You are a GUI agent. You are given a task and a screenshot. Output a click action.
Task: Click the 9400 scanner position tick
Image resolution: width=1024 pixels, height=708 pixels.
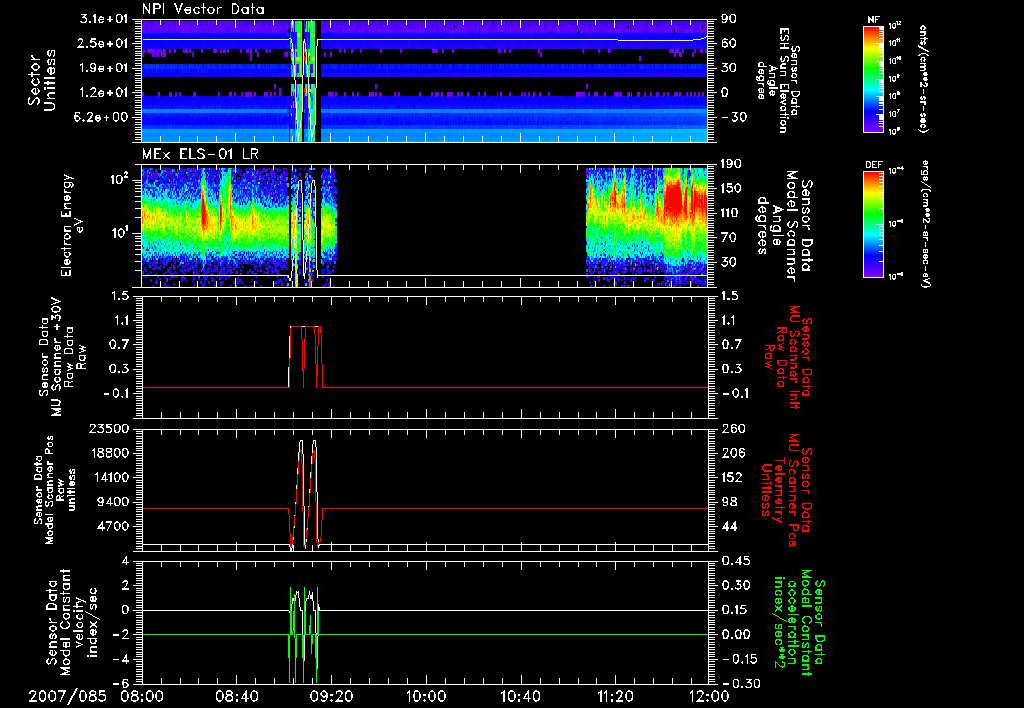[x=112, y=502]
